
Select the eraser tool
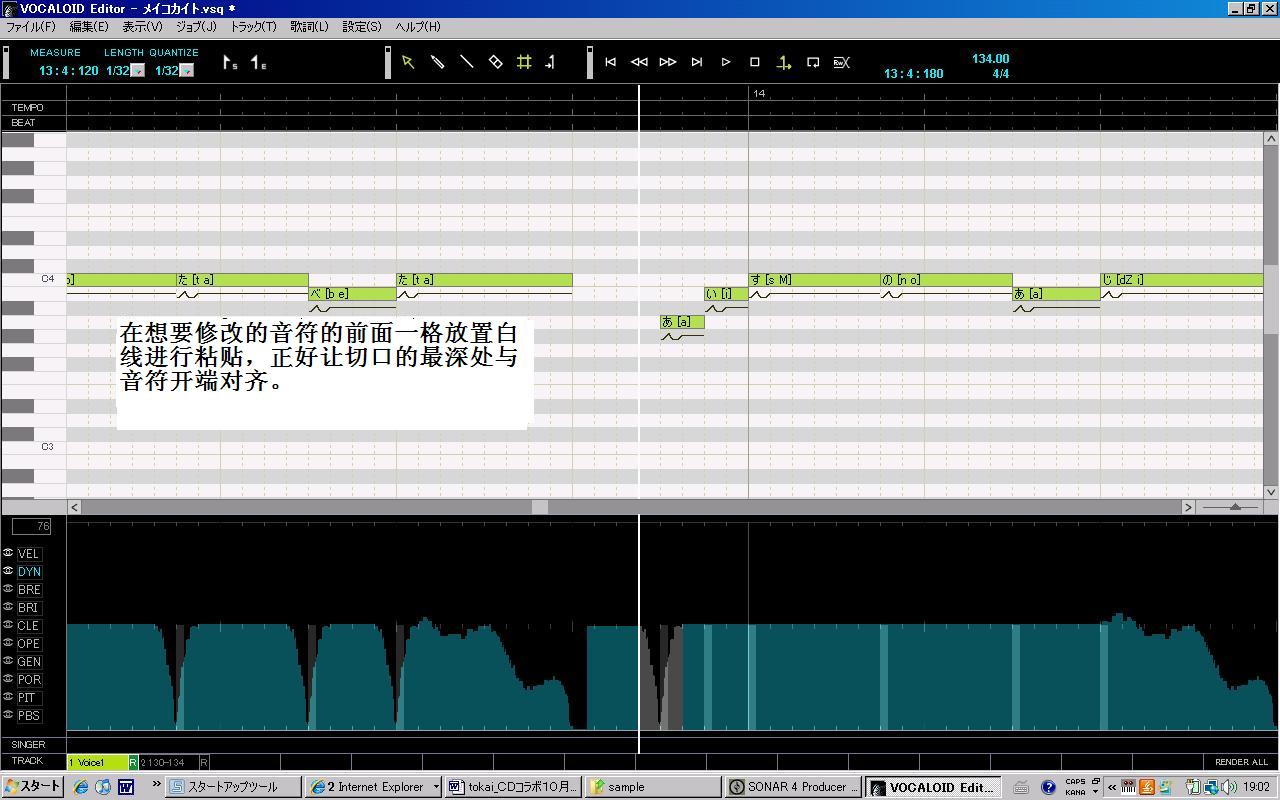tap(495, 62)
